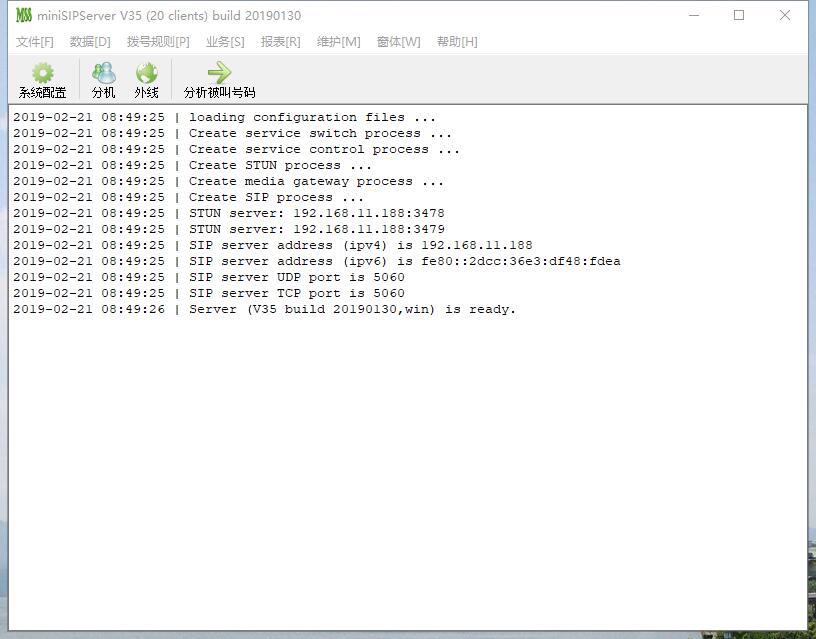Click window title 'miniSIPServer V35 (20 clients) build 20190130'
This screenshot has height=639, width=816.
[x=169, y=16]
